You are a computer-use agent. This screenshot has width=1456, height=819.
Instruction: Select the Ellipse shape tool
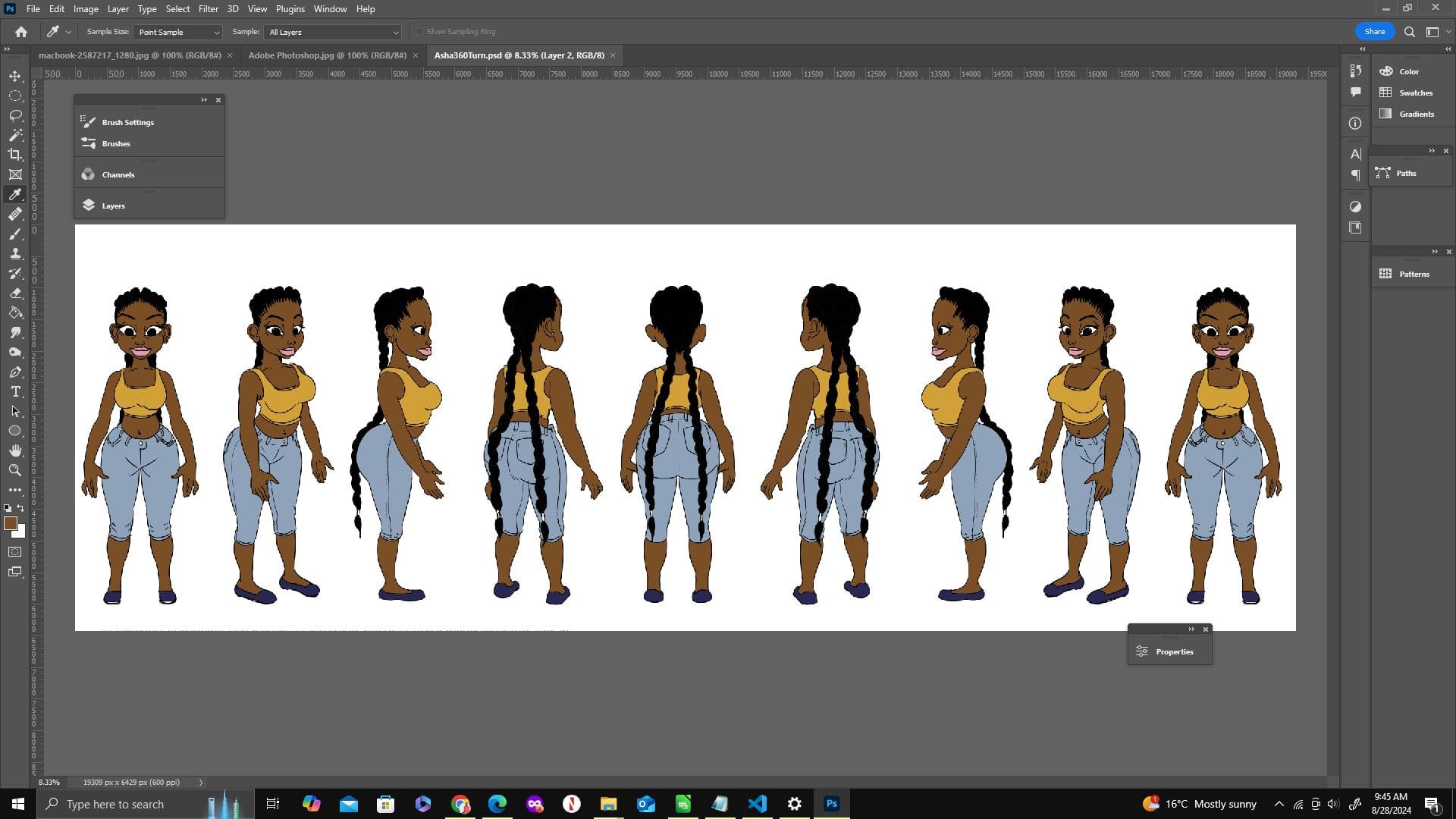(15, 431)
